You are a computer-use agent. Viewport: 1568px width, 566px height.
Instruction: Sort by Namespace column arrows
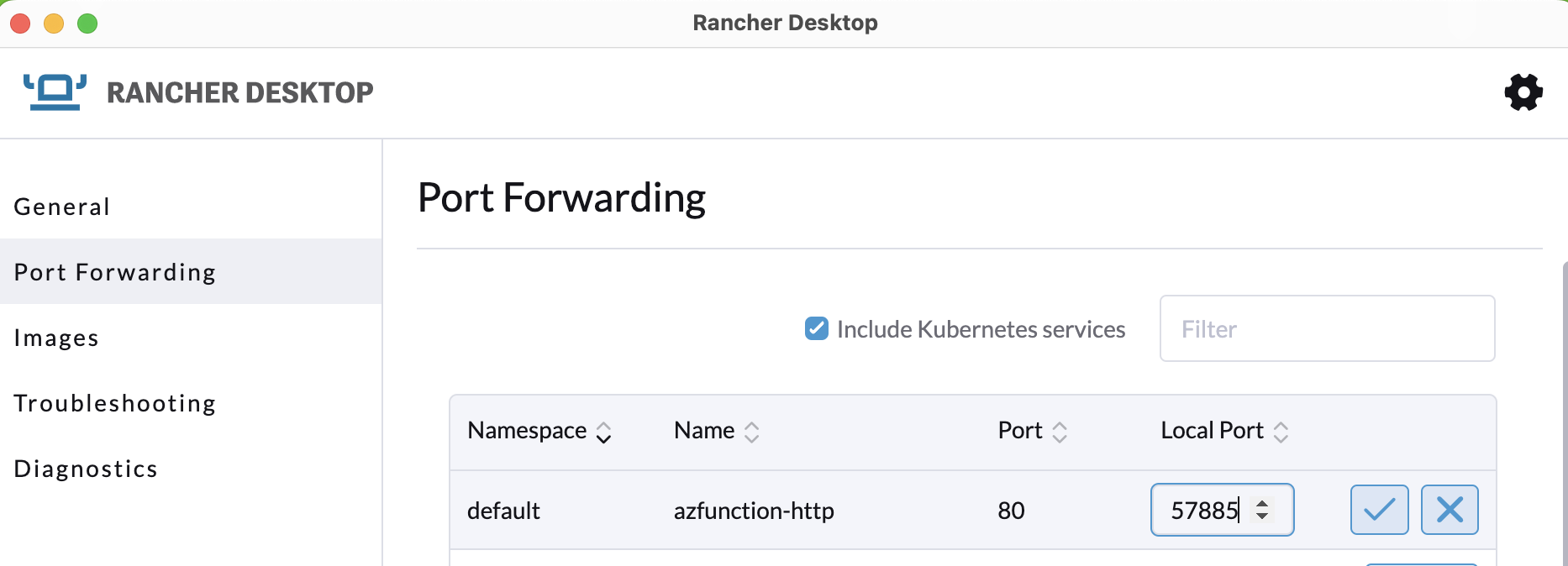pyautogui.click(x=603, y=432)
